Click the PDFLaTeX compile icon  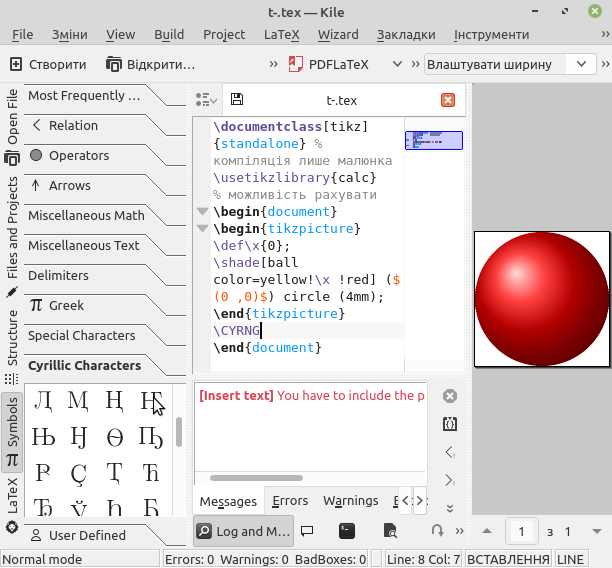(295, 64)
